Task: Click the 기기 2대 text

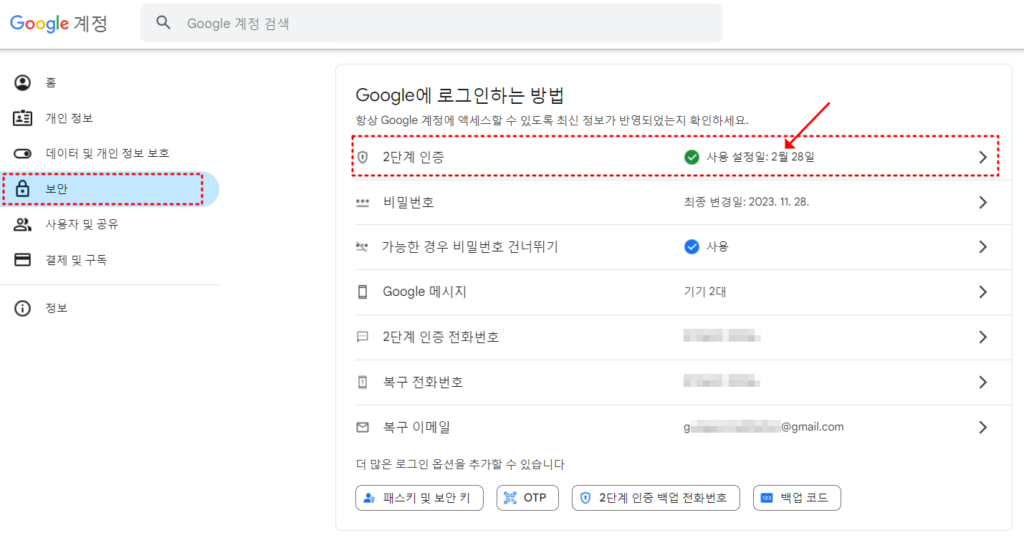Action: (x=705, y=291)
